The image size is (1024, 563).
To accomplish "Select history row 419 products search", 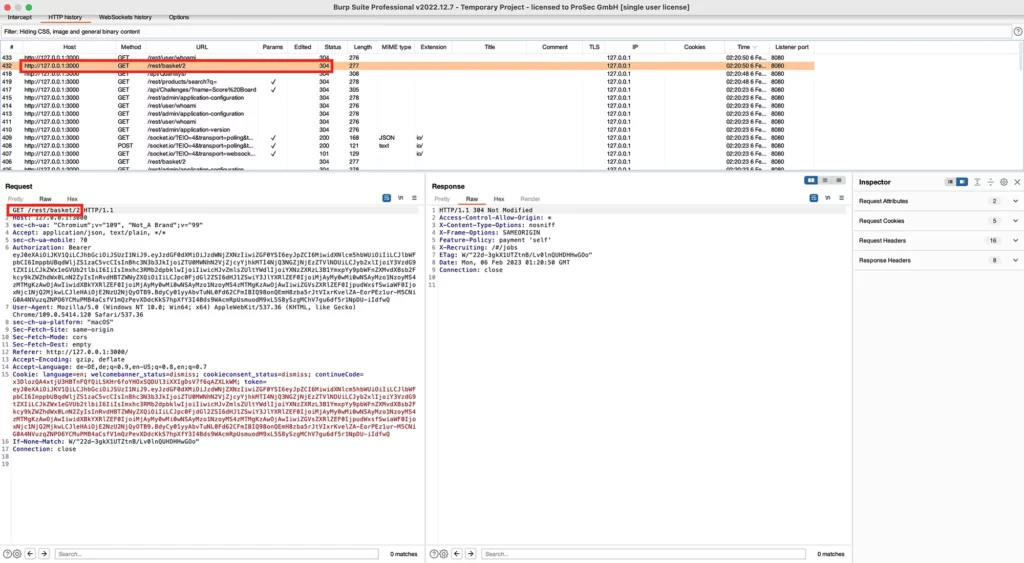I will 408,82.
